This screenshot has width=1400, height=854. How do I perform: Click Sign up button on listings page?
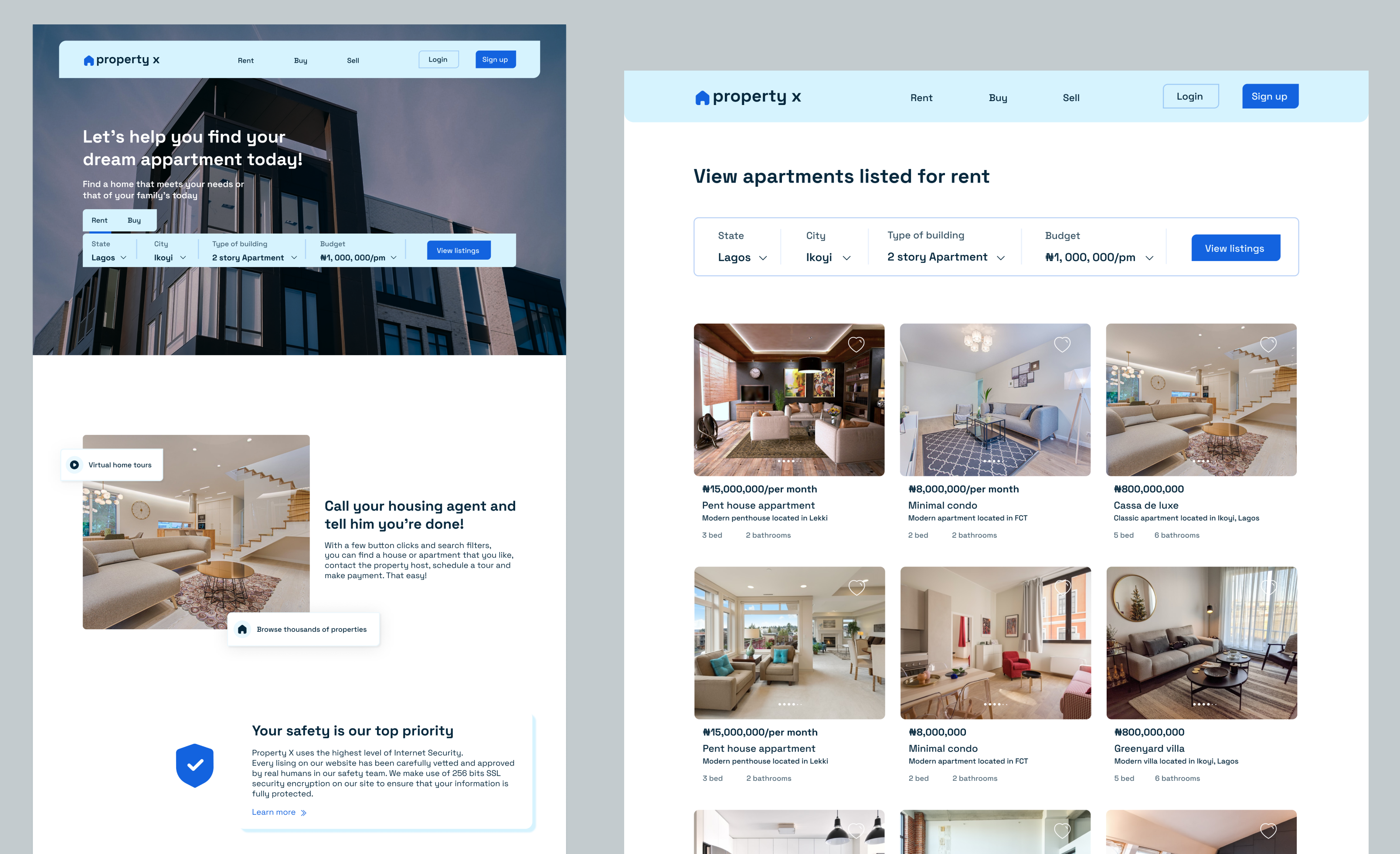(x=1270, y=97)
